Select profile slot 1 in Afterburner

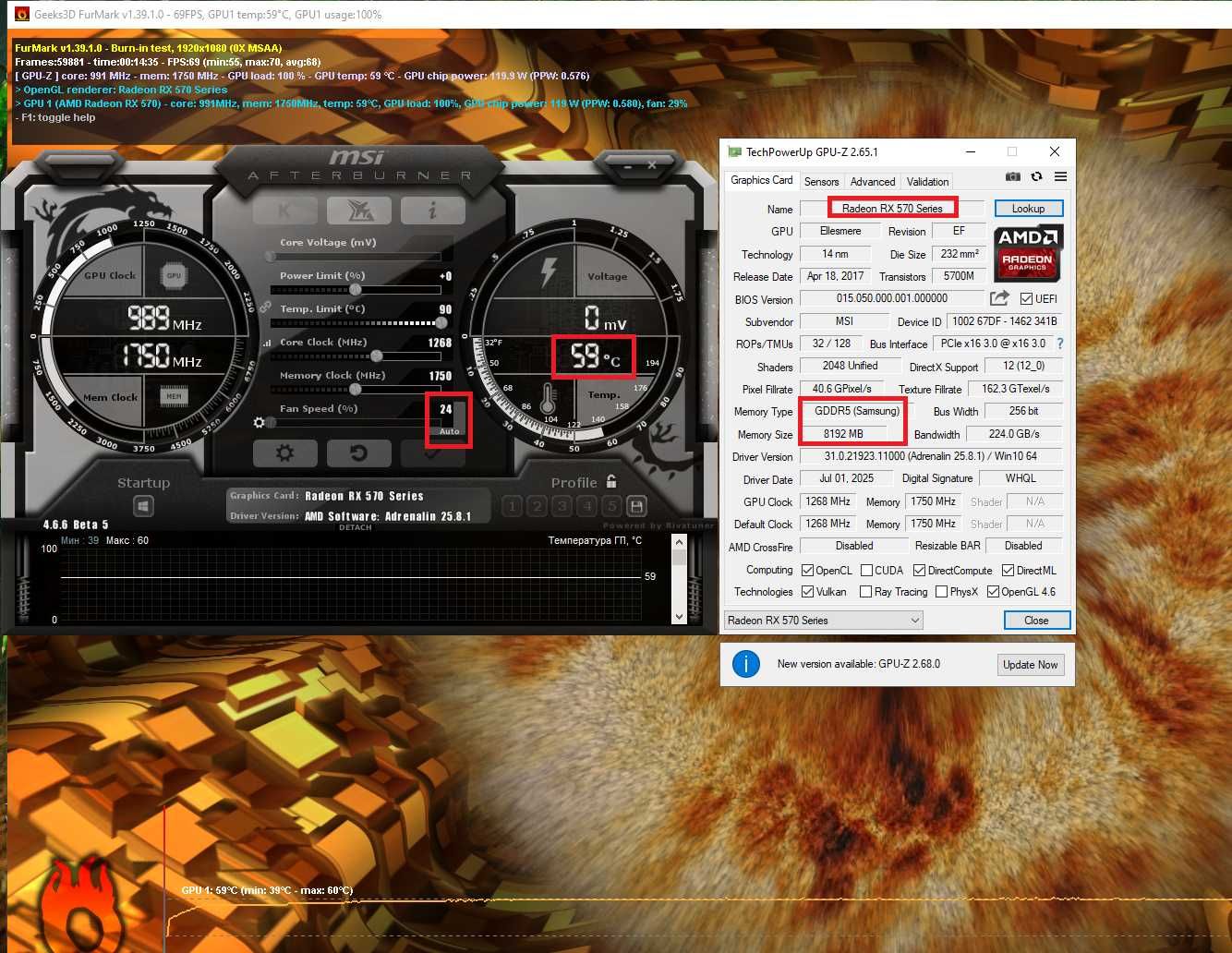tap(513, 506)
